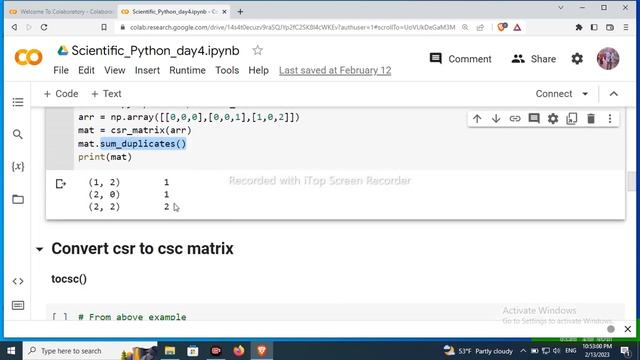Open the Help menu
The image size is (640, 360).
tap(258, 70)
